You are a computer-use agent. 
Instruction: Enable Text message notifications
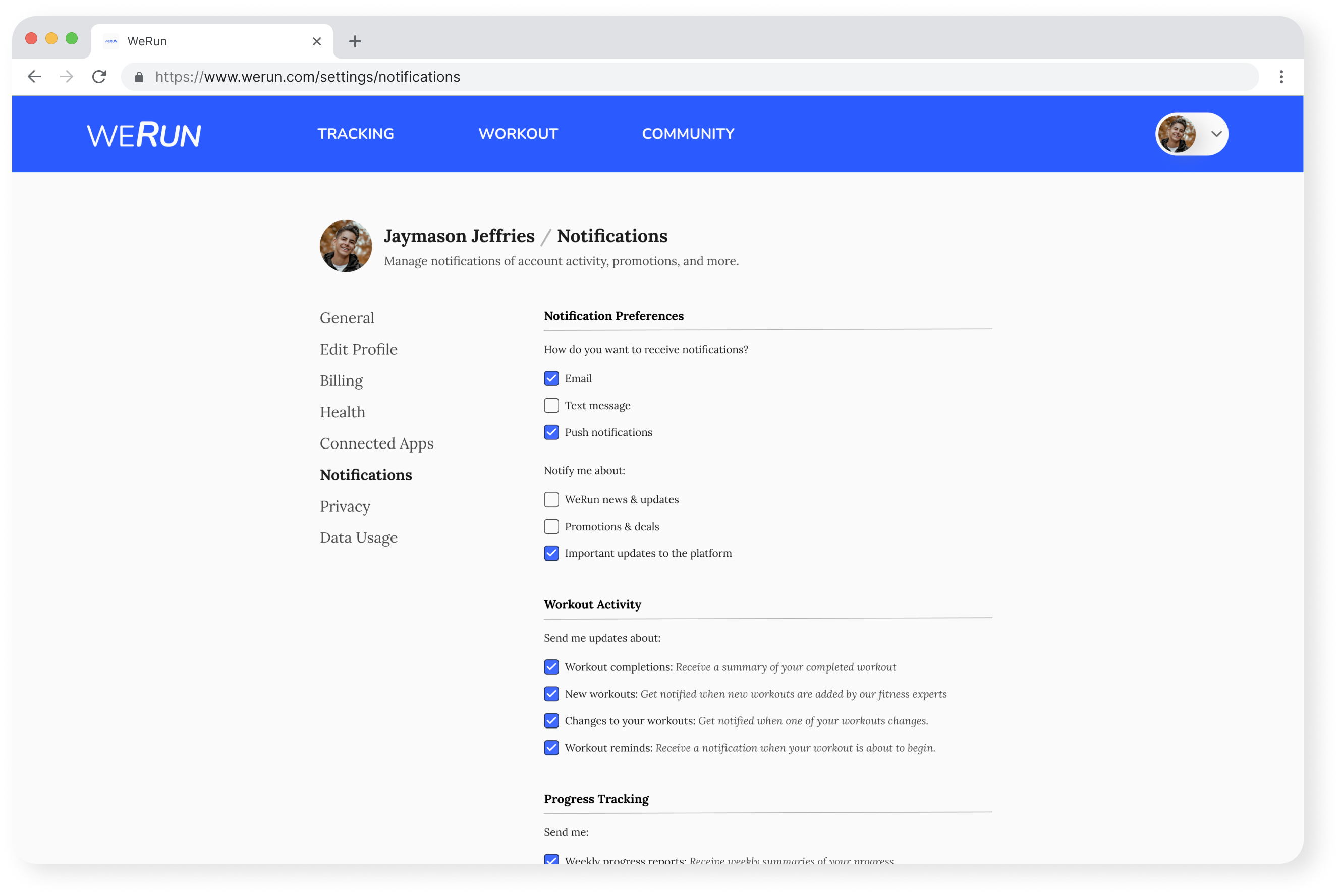tap(551, 405)
